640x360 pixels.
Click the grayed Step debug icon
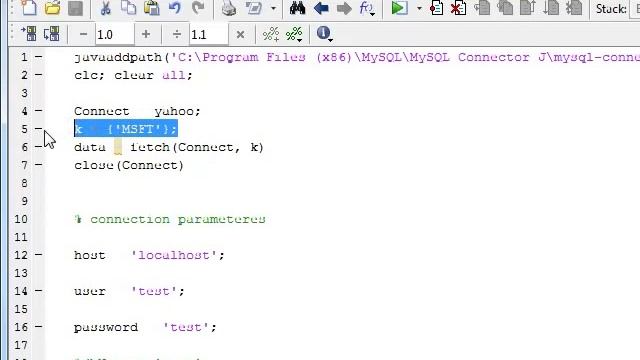click(482, 8)
